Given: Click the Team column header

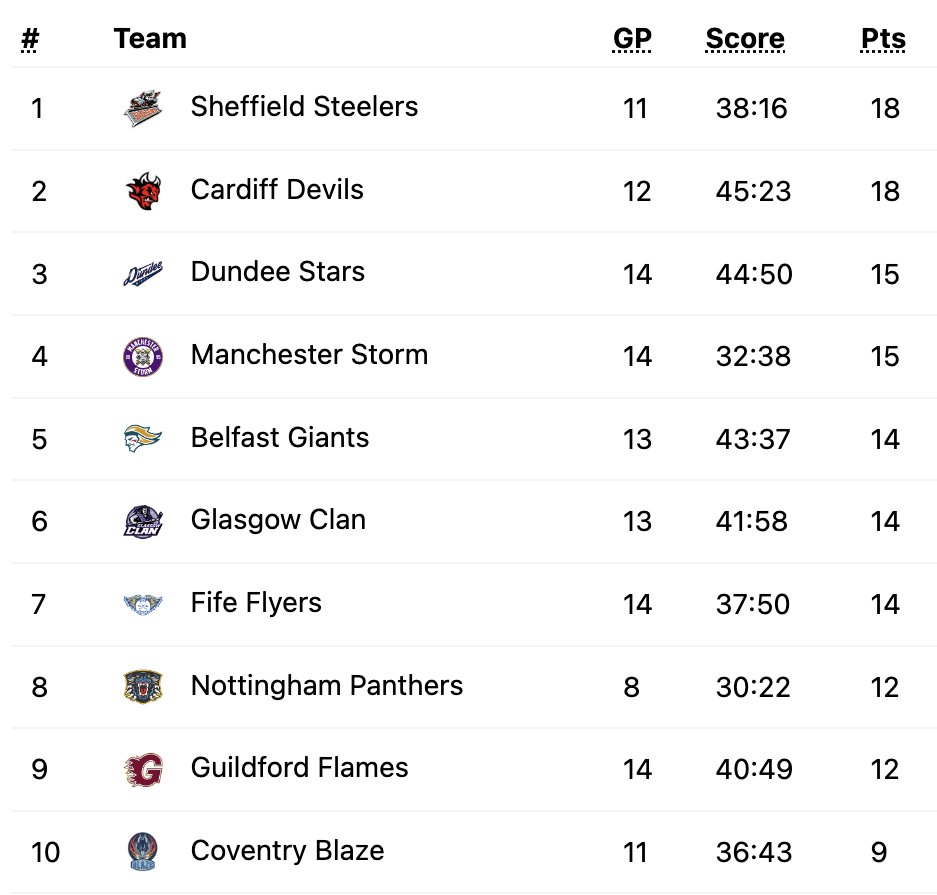Looking at the screenshot, I should 151,39.
